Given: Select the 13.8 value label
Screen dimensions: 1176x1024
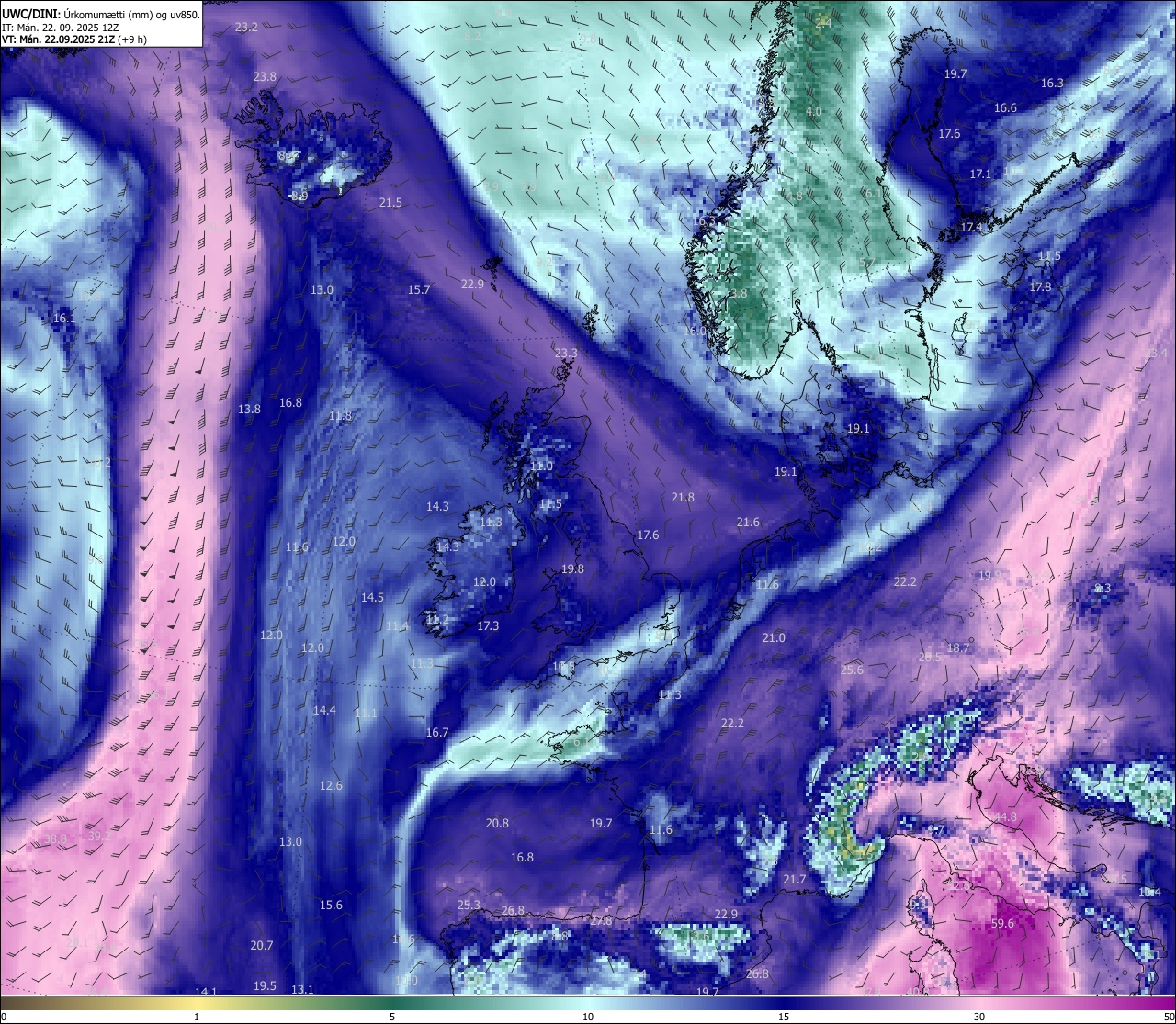Looking at the screenshot, I should (249, 410).
